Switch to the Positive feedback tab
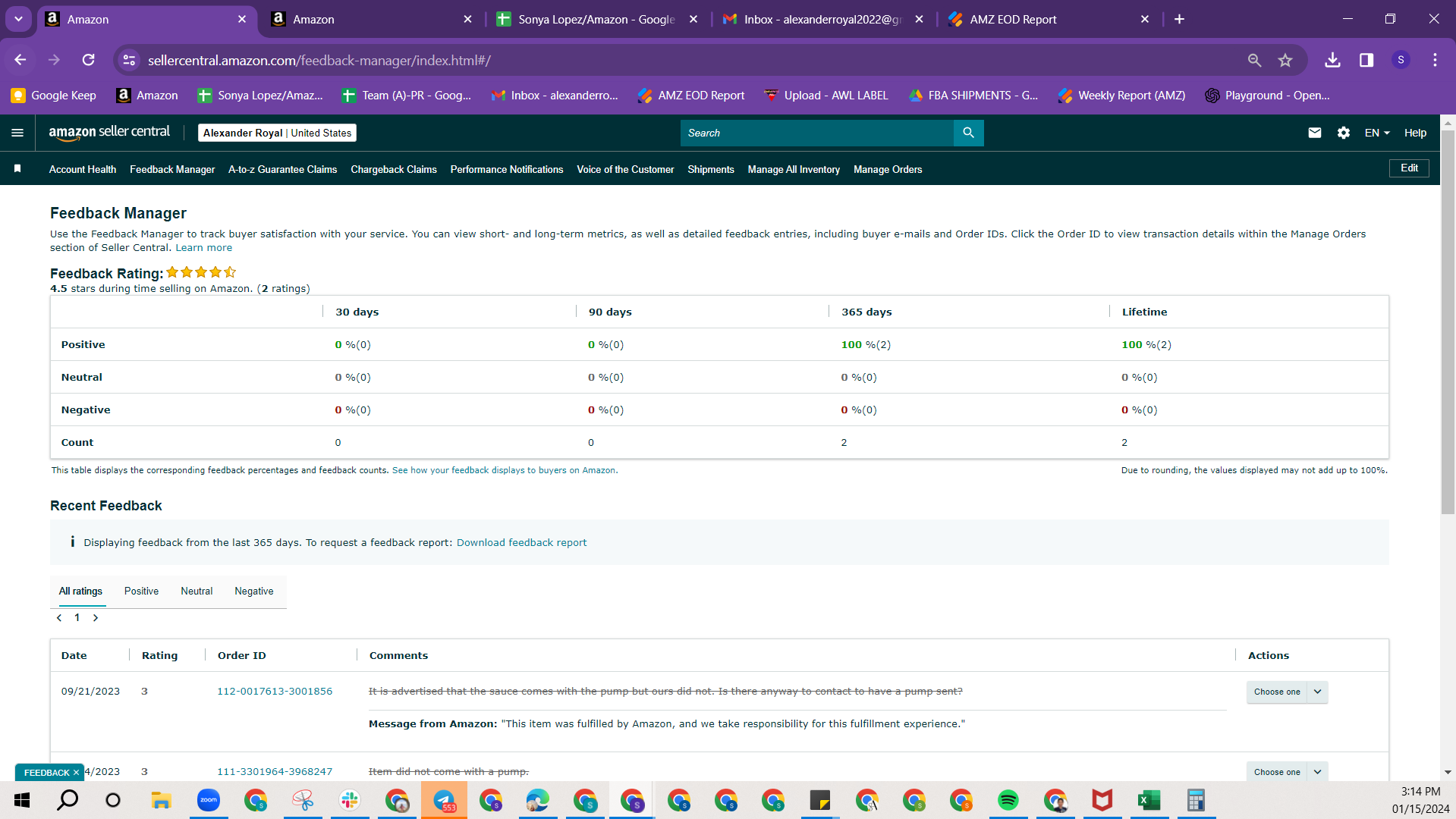Screen dimensions: 1456x819 [141, 591]
